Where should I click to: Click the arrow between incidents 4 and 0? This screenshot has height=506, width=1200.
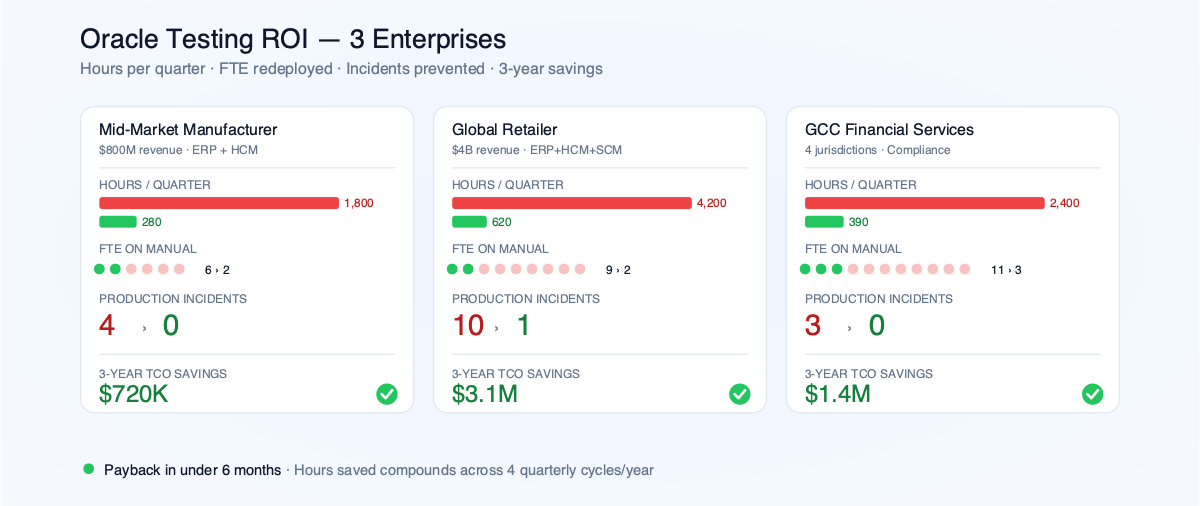pyautogui.click(x=144, y=328)
